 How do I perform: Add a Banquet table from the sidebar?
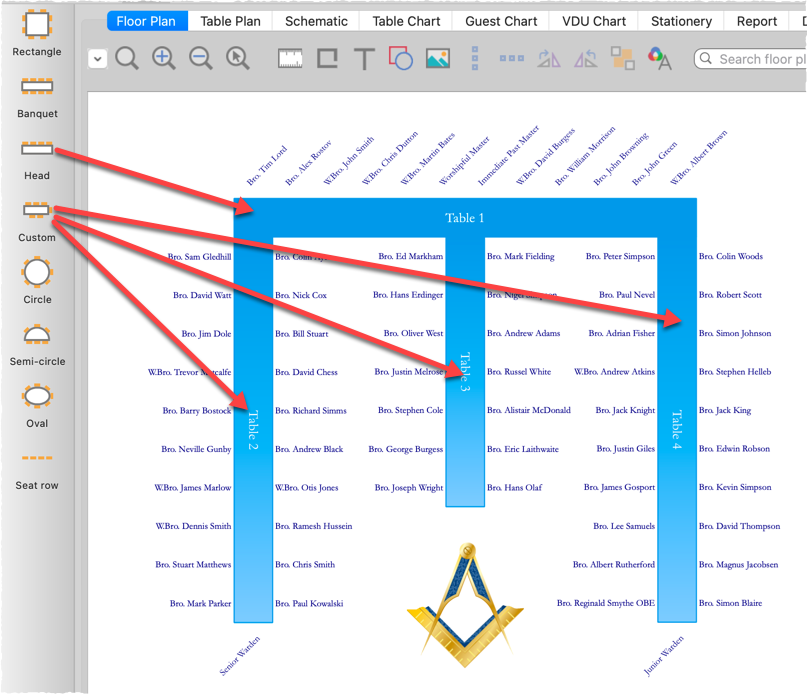click(37, 87)
